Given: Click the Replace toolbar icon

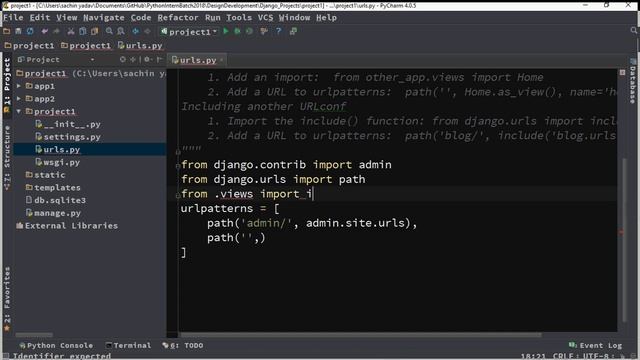Looking at the screenshot, I should tap(121, 31).
